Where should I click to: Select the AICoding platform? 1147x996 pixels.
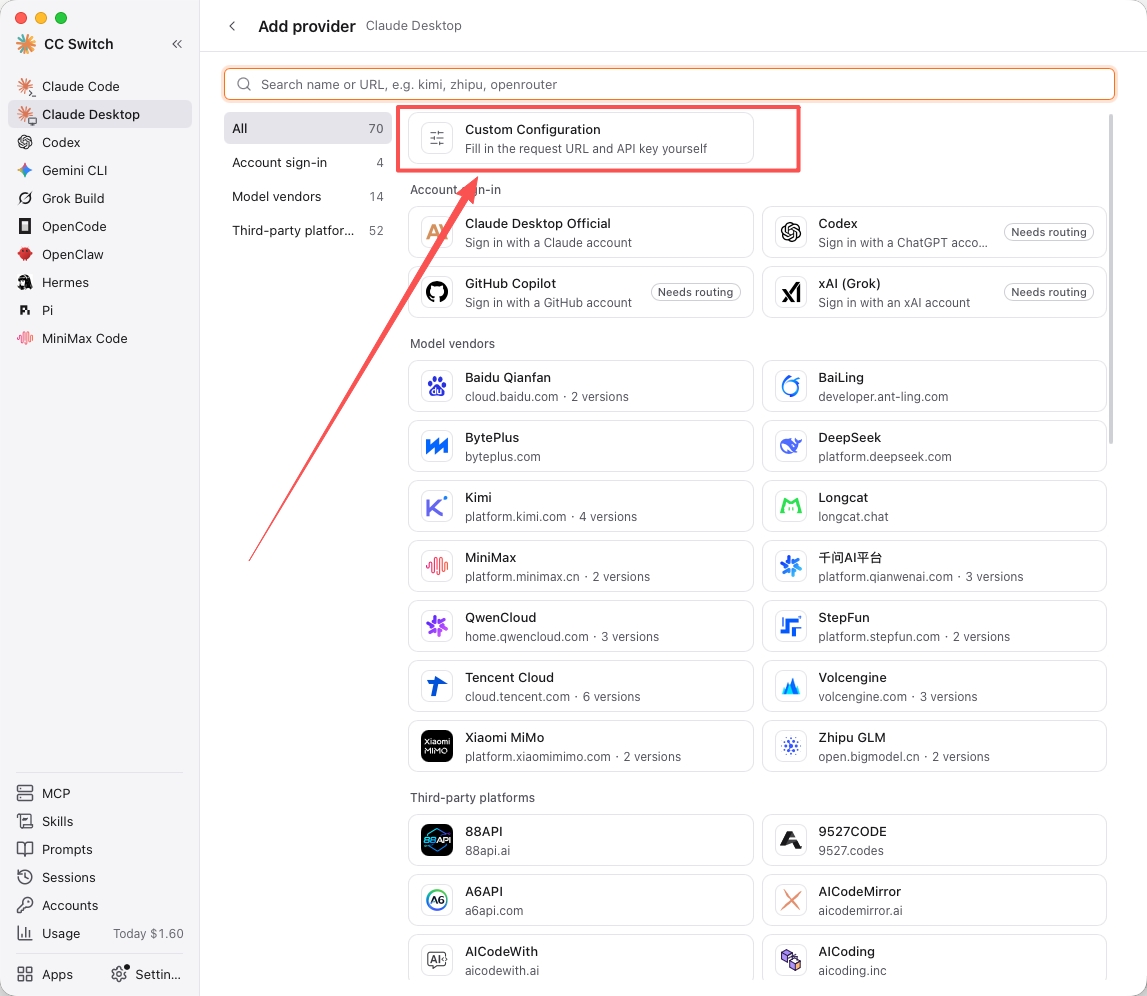point(934,957)
